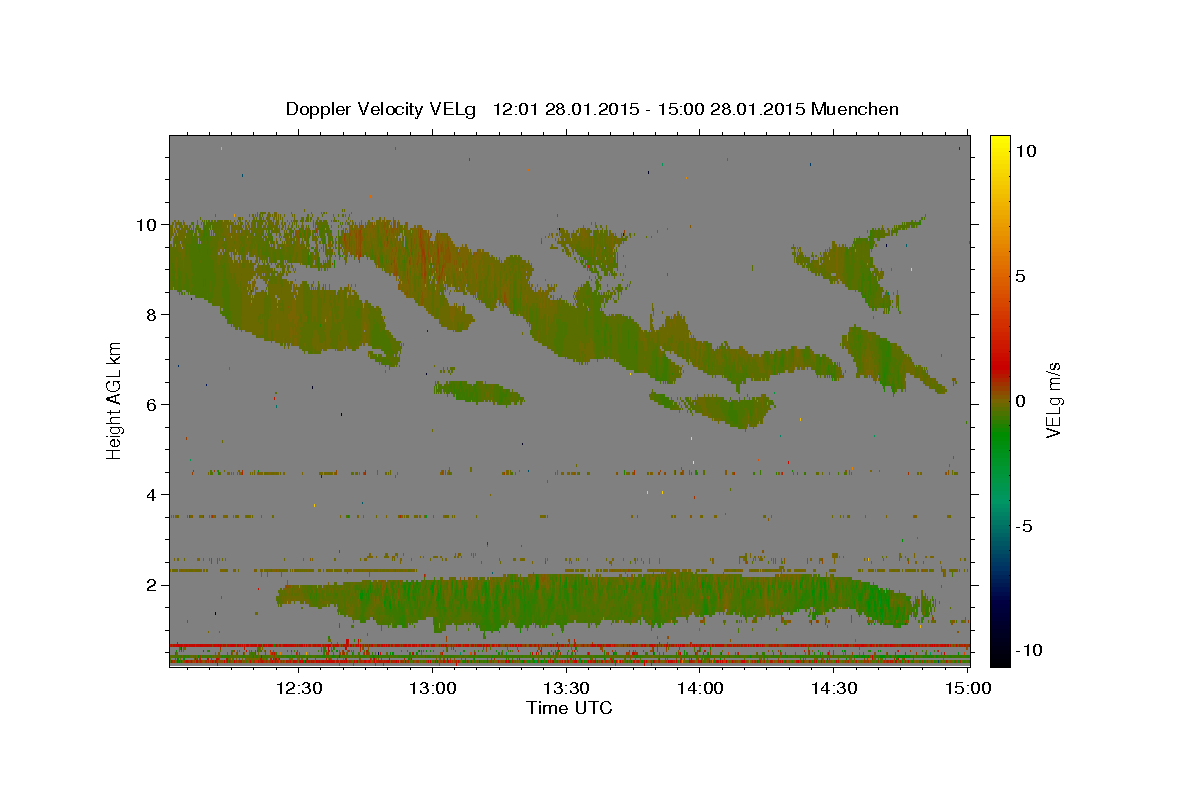
Task: Click the colorbar tick label 10
Action: (x=1025, y=151)
